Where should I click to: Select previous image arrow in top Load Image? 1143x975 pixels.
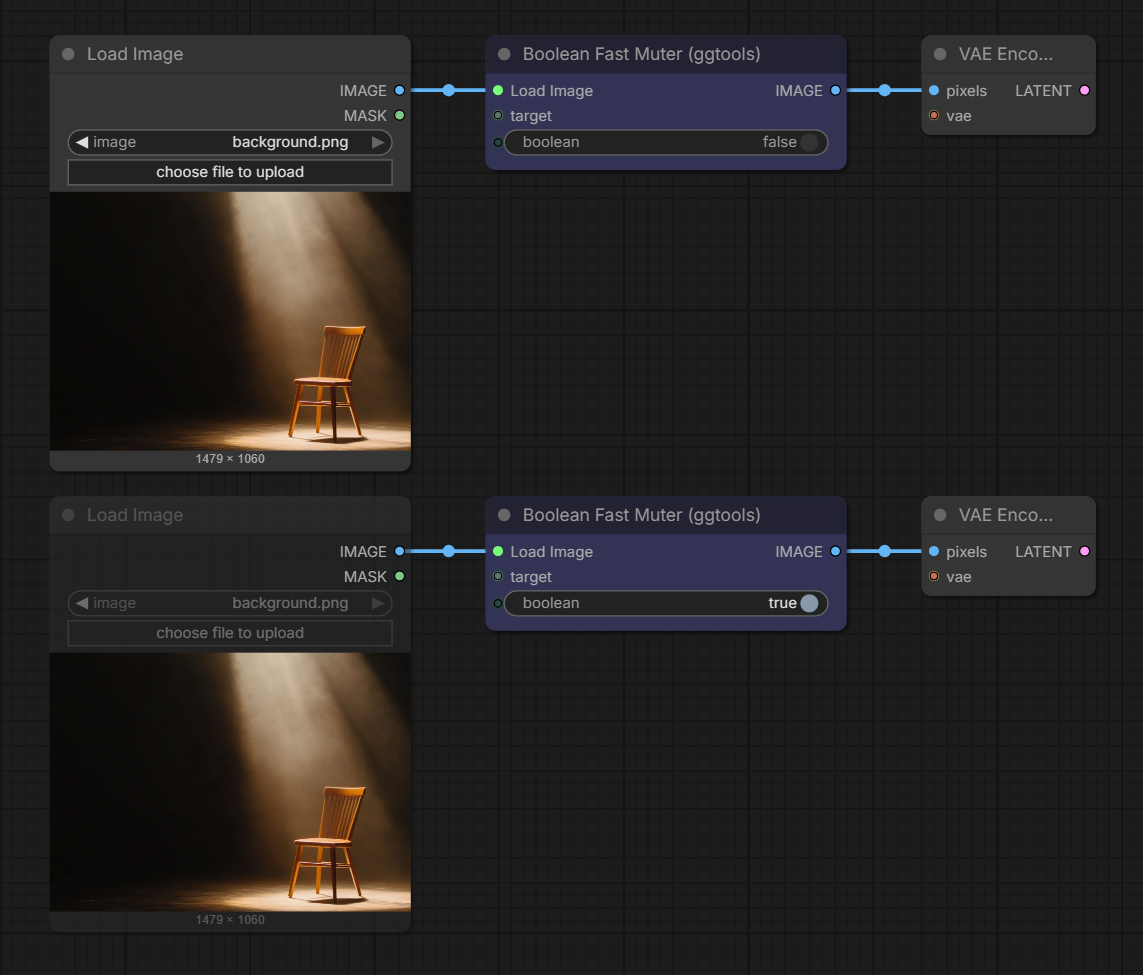82,142
